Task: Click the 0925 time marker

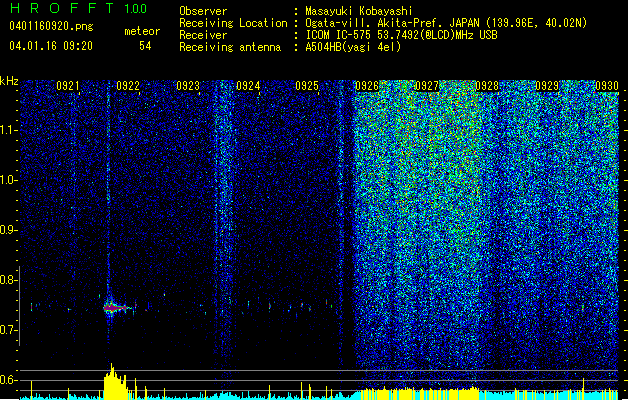Action: [x=307, y=86]
